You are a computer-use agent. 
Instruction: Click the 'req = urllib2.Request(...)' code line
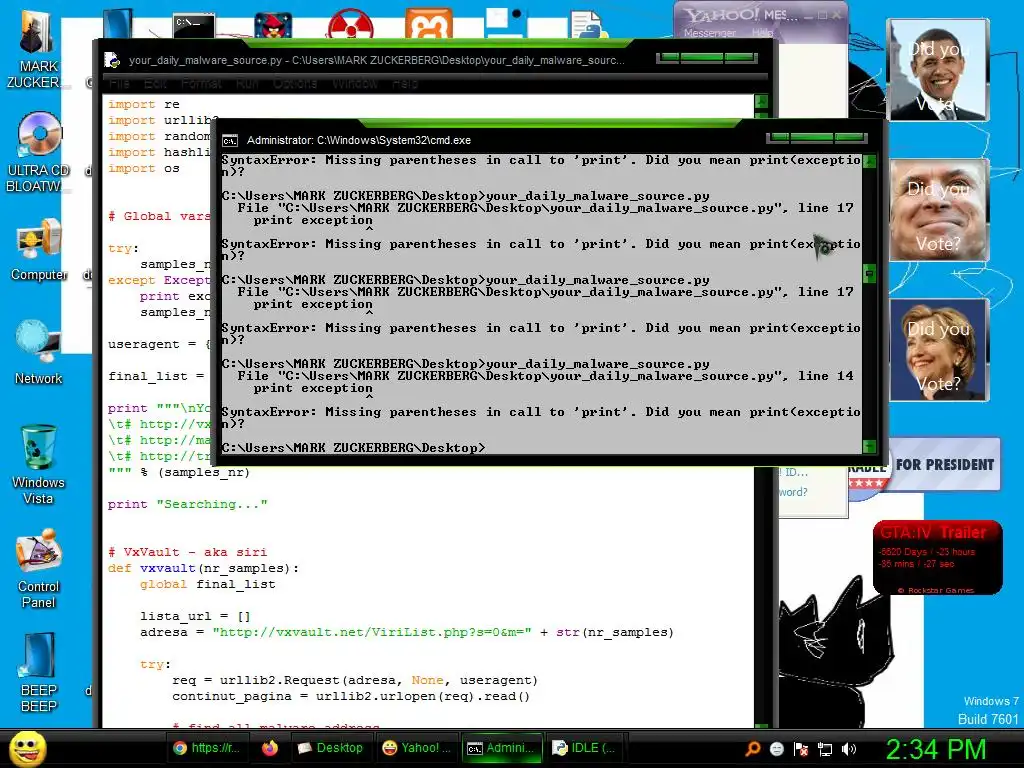point(355,680)
